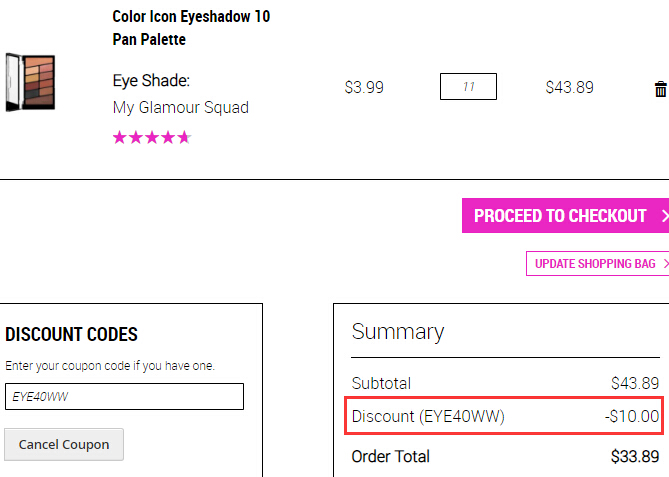Click the Subtotal amount in Summary

point(635,383)
